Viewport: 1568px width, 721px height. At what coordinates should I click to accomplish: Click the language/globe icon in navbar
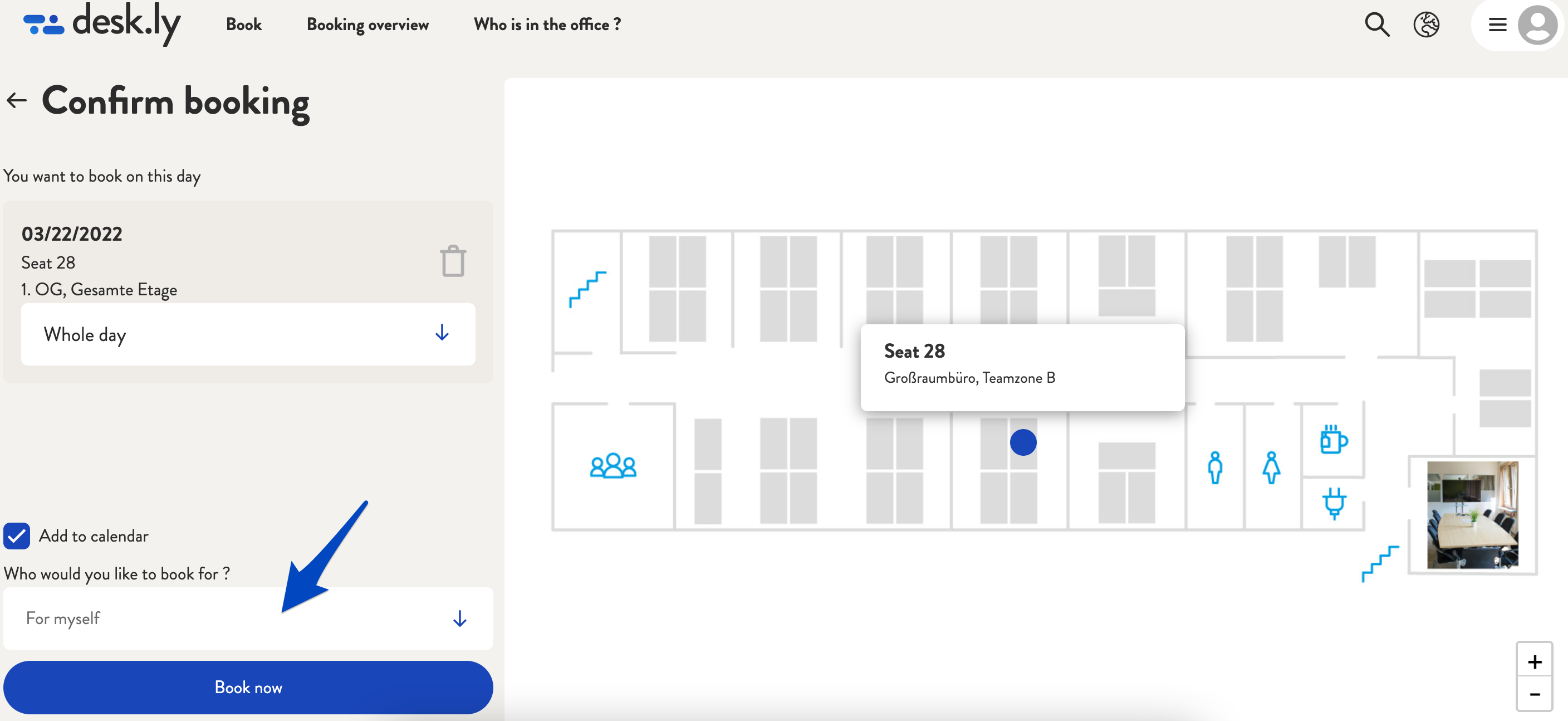tap(1427, 24)
